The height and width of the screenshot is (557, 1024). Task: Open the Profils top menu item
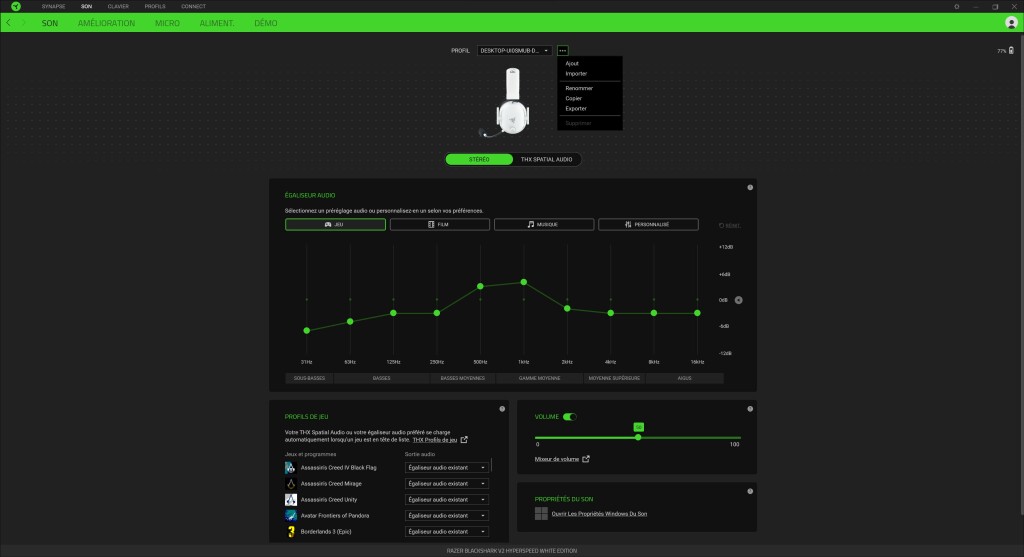pyautogui.click(x=155, y=7)
